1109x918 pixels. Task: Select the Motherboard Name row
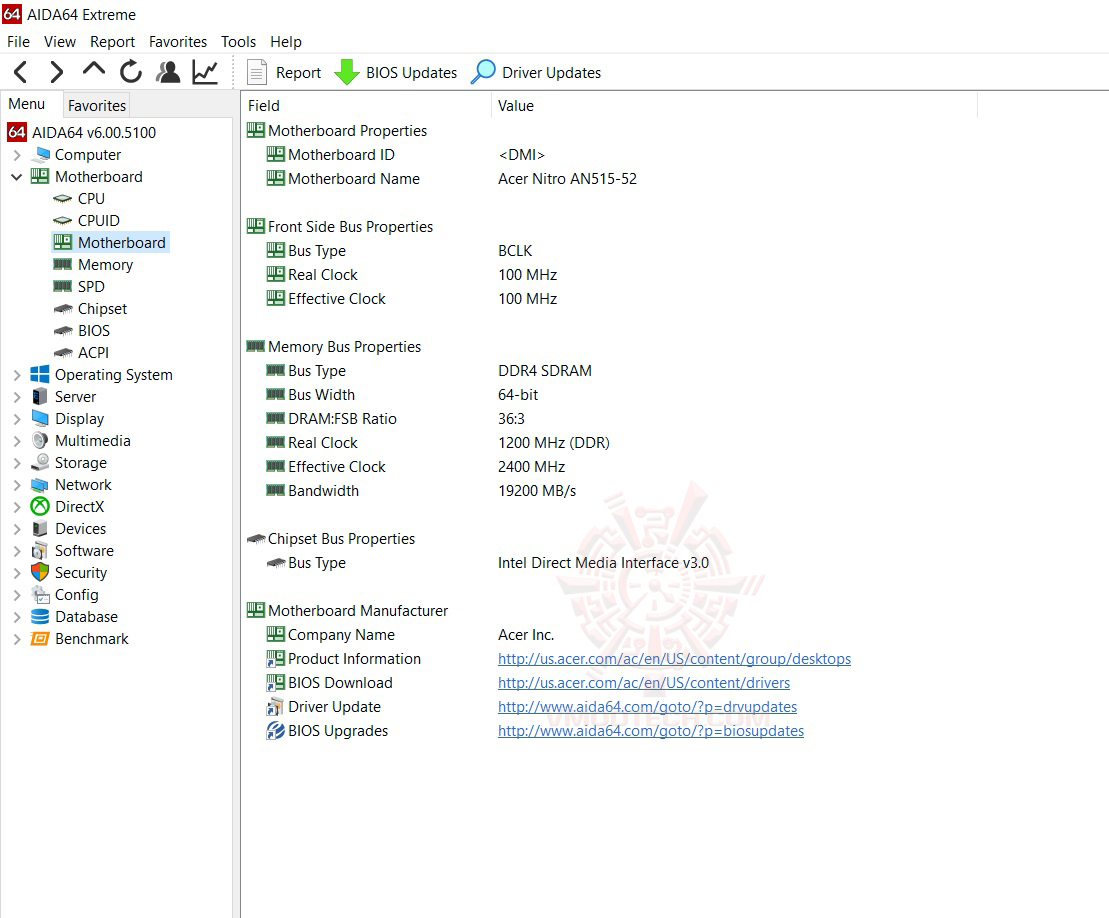[x=451, y=179]
